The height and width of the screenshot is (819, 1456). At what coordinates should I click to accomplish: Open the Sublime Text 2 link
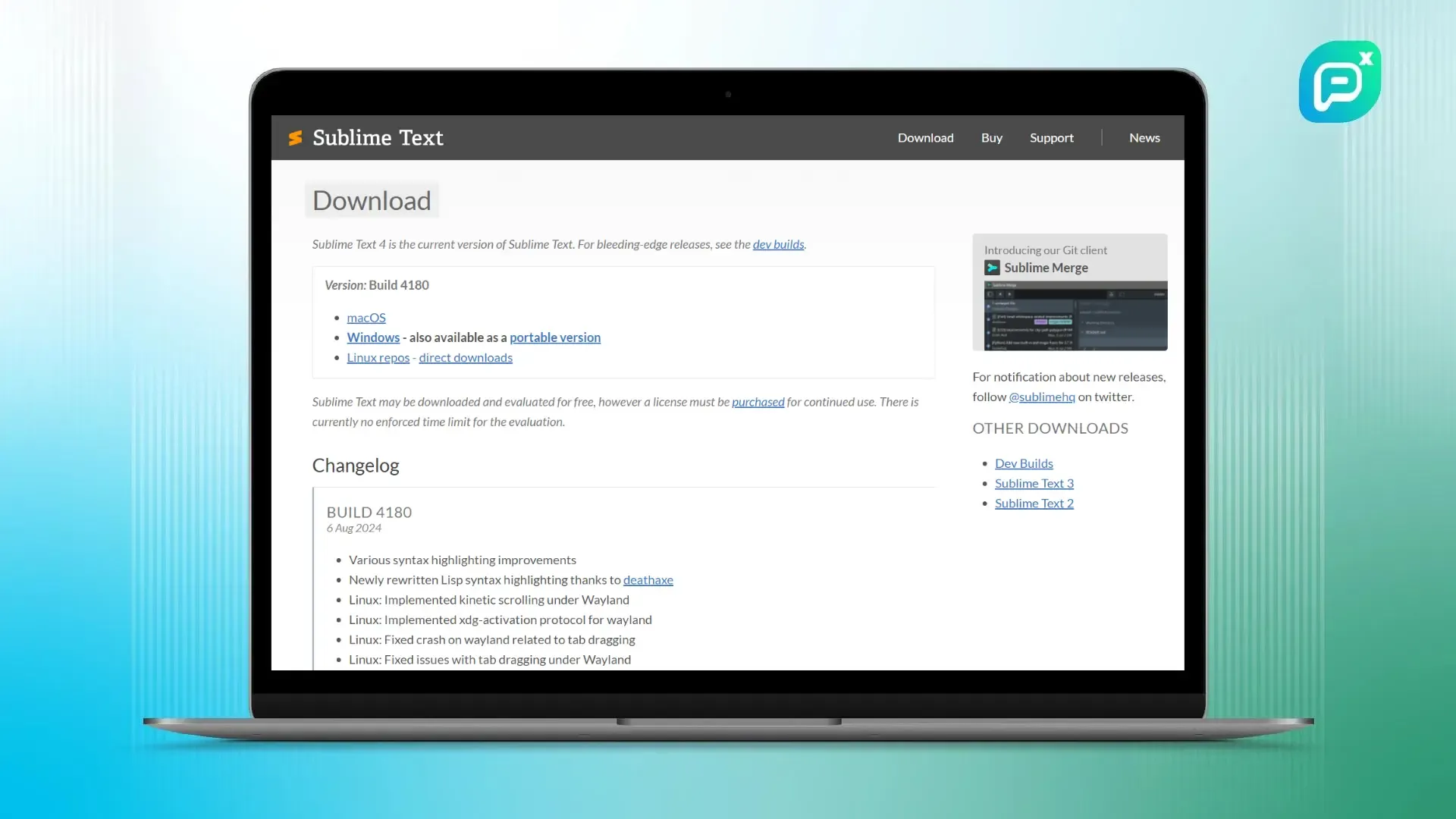click(1034, 504)
